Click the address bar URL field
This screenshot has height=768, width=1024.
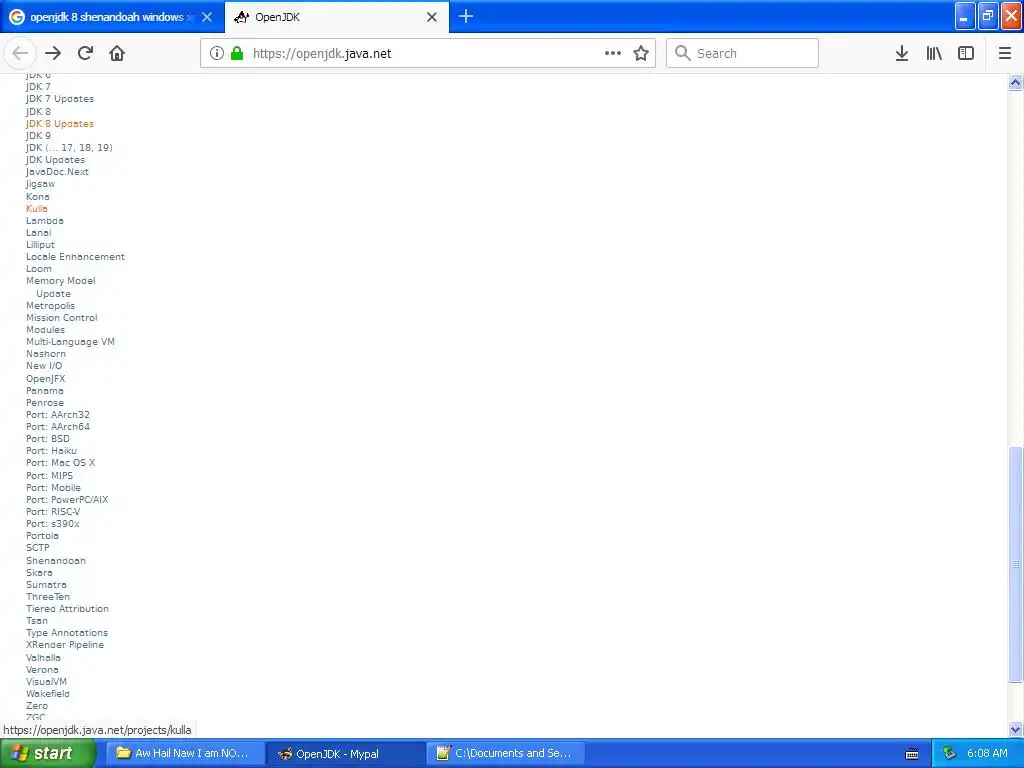point(428,53)
